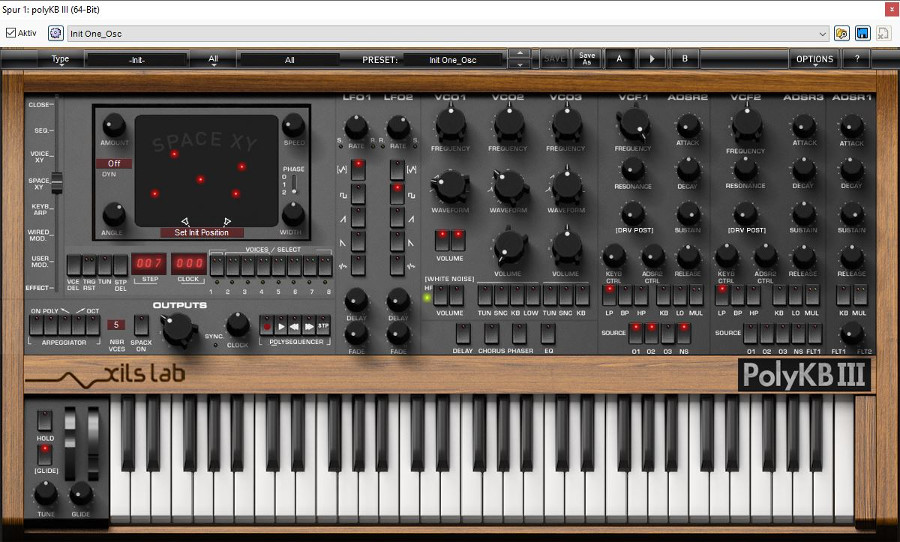The height and width of the screenshot is (542, 900).
Task: Toggle the Glide switch button
Action: click(x=45, y=455)
